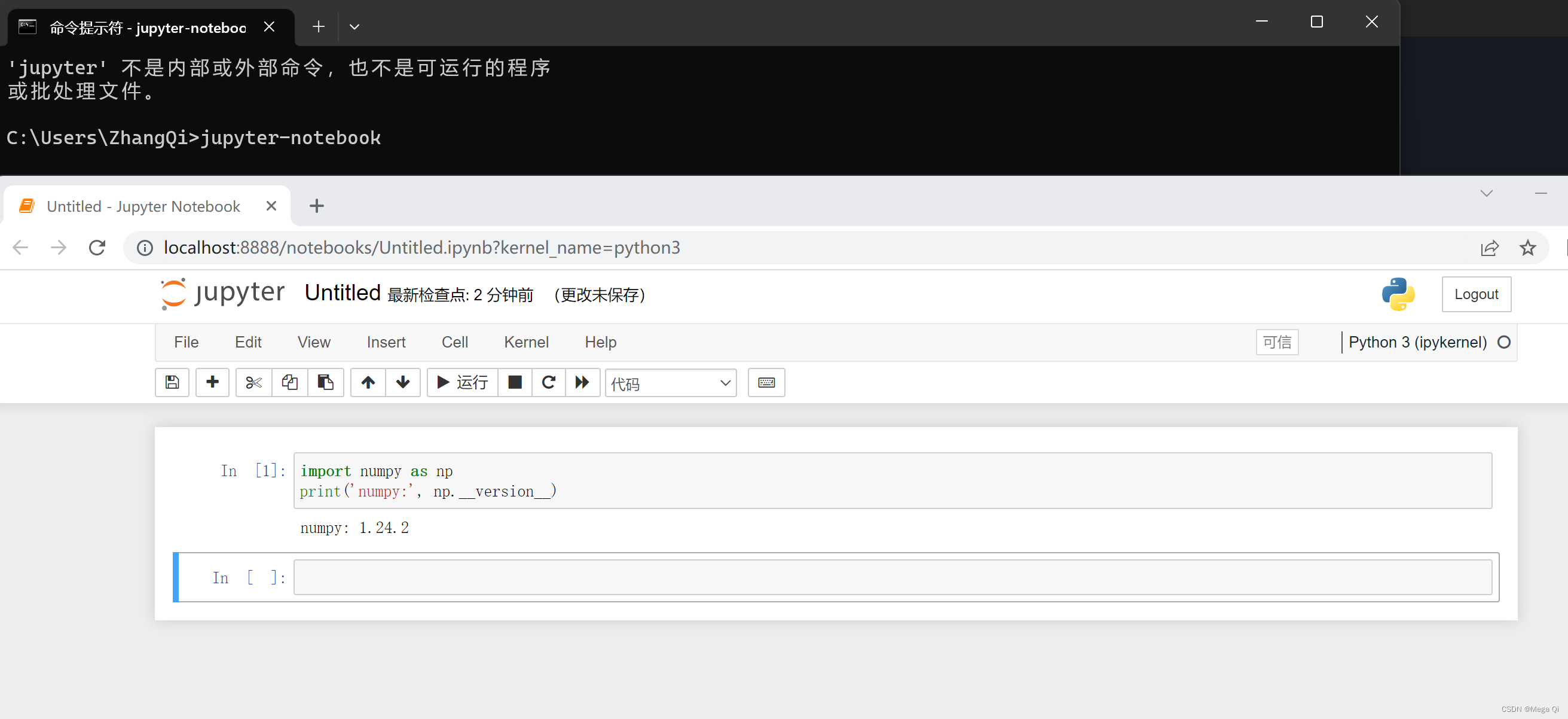The height and width of the screenshot is (719, 1568).
Task: Share this page with the share icon
Action: click(x=1490, y=248)
